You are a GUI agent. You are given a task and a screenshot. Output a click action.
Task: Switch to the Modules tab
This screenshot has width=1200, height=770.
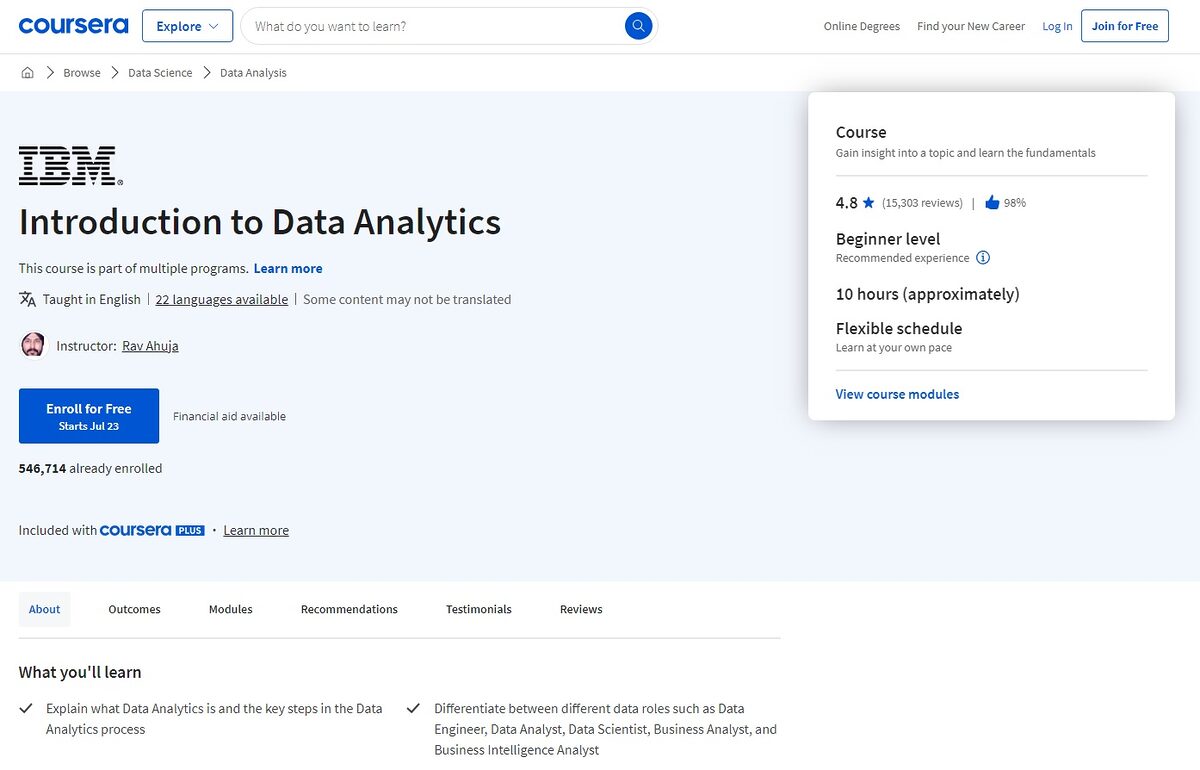click(x=231, y=609)
